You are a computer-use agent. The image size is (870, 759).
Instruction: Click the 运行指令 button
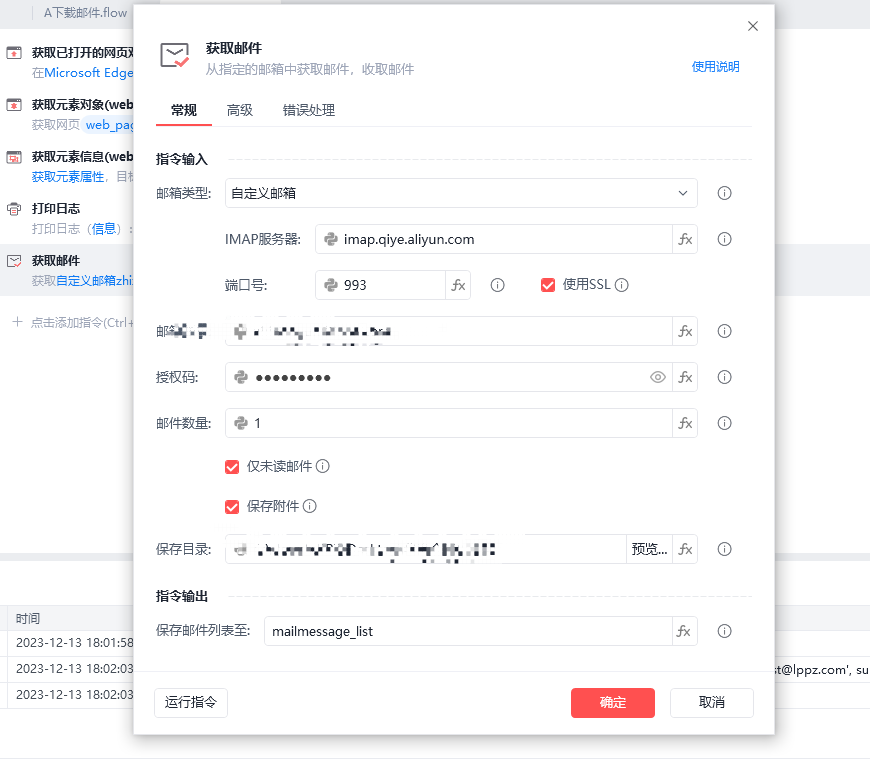(191, 702)
